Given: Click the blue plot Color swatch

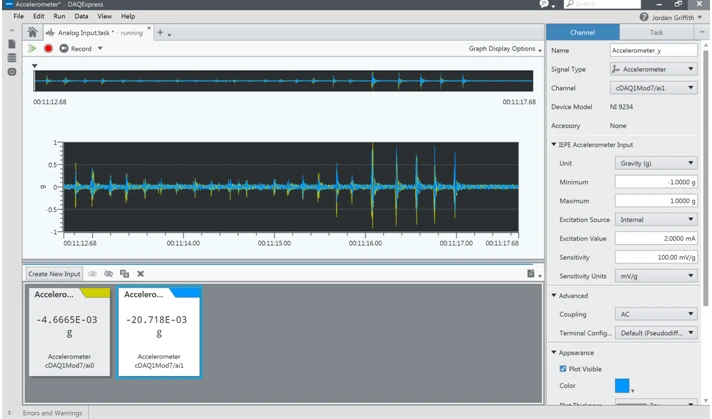Looking at the screenshot, I should 620,385.
